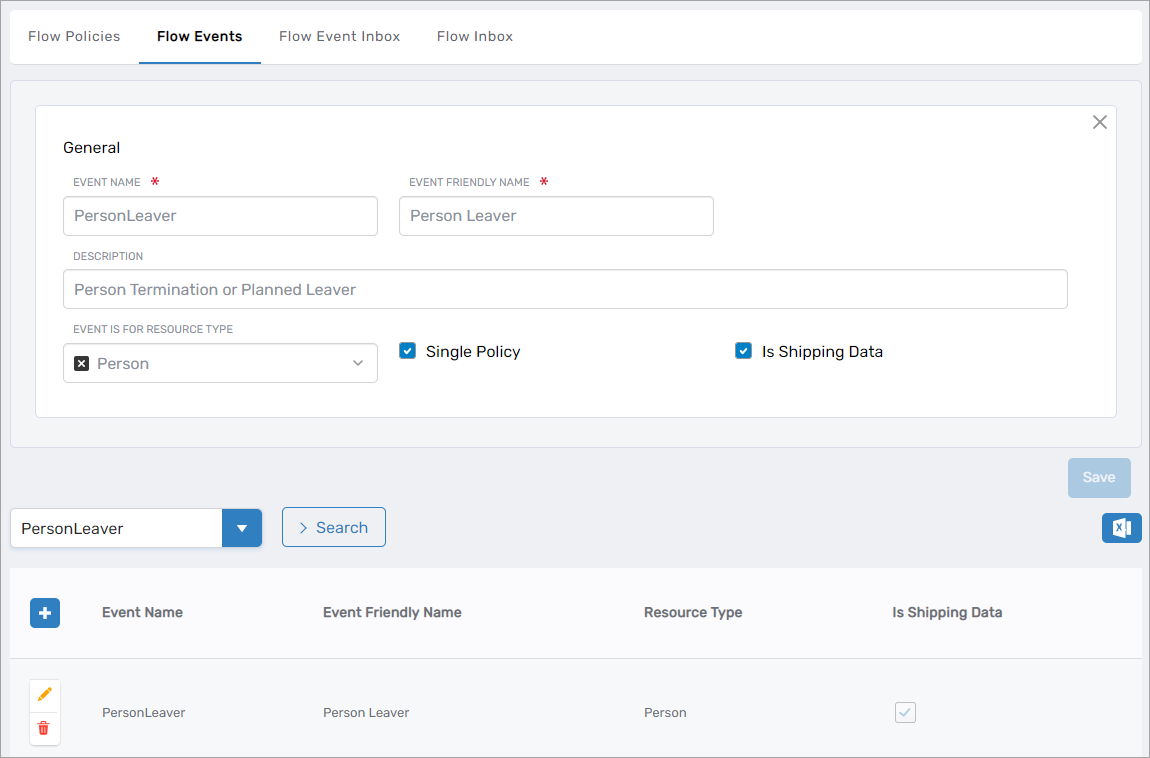Image resolution: width=1150 pixels, height=758 pixels.
Task: Edit PersonLeaver row with pencil icon
Action: coord(44,694)
